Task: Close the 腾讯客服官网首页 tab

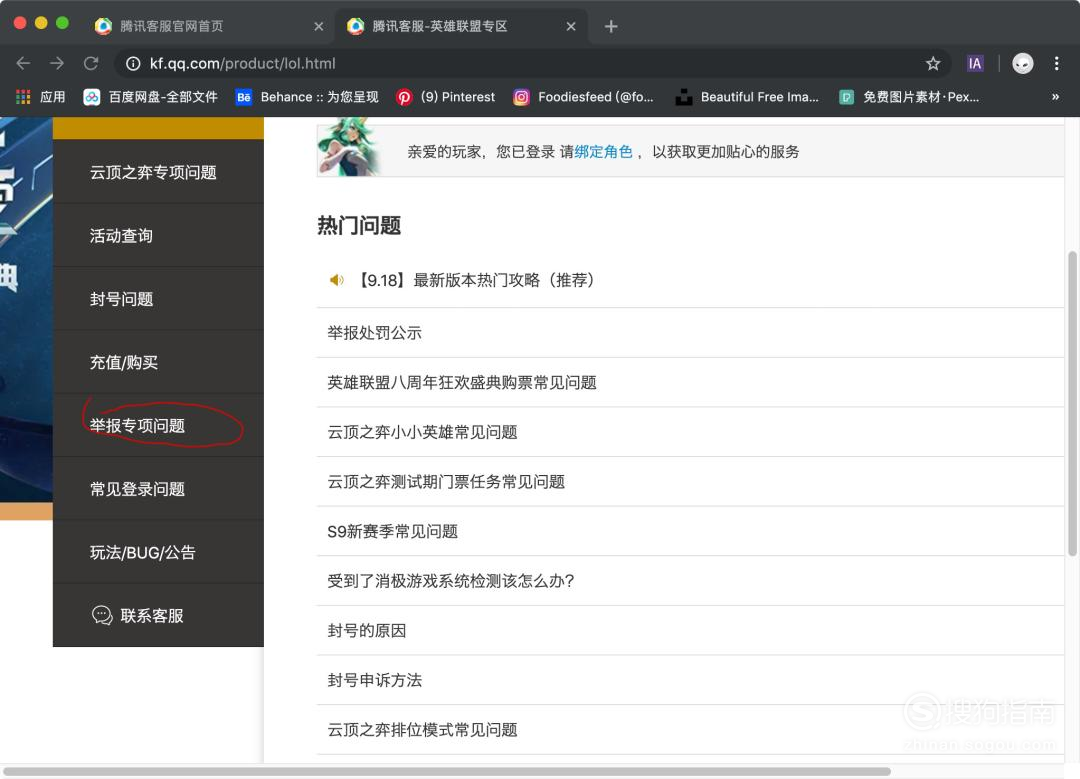Action: pos(318,26)
